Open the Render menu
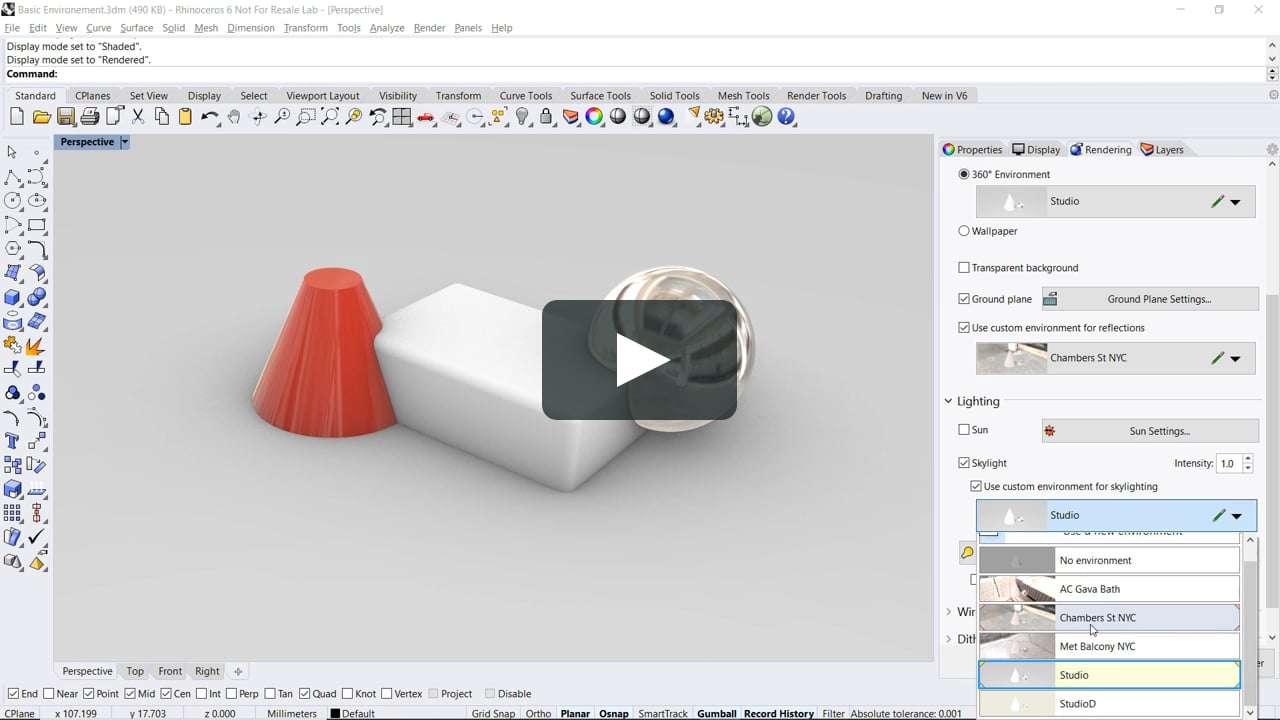 (x=429, y=28)
